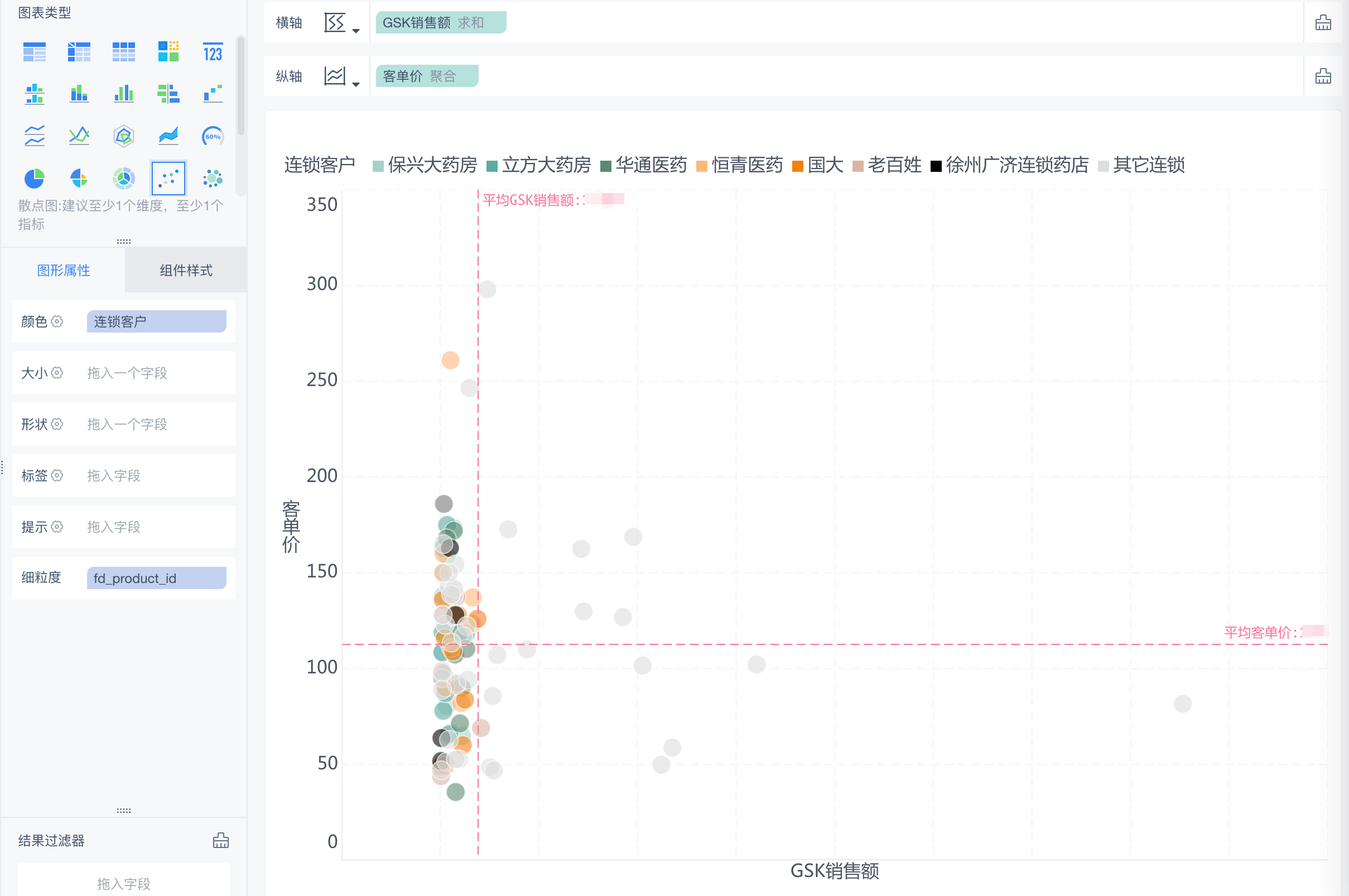Open the fd_product_id granularity field options
Image resolution: width=1349 pixels, height=896 pixels.
[156, 578]
